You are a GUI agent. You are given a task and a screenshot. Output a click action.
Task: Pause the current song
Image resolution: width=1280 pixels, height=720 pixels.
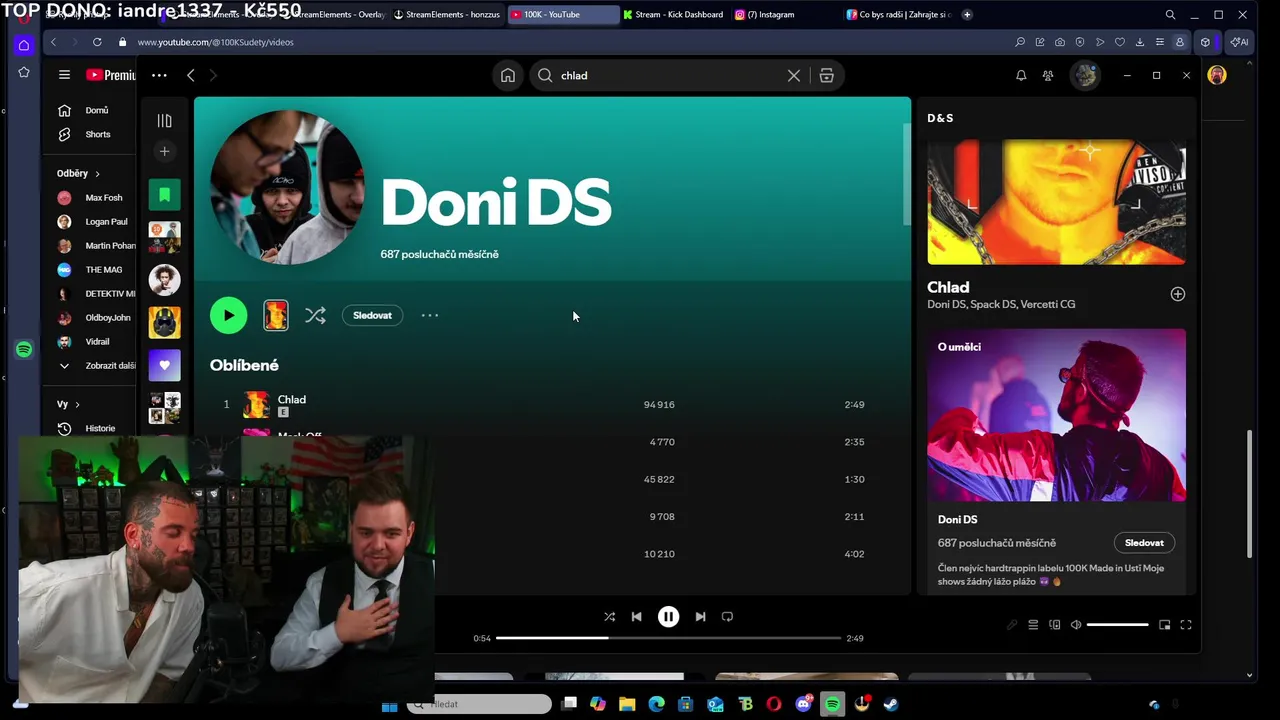coord(668,617)
